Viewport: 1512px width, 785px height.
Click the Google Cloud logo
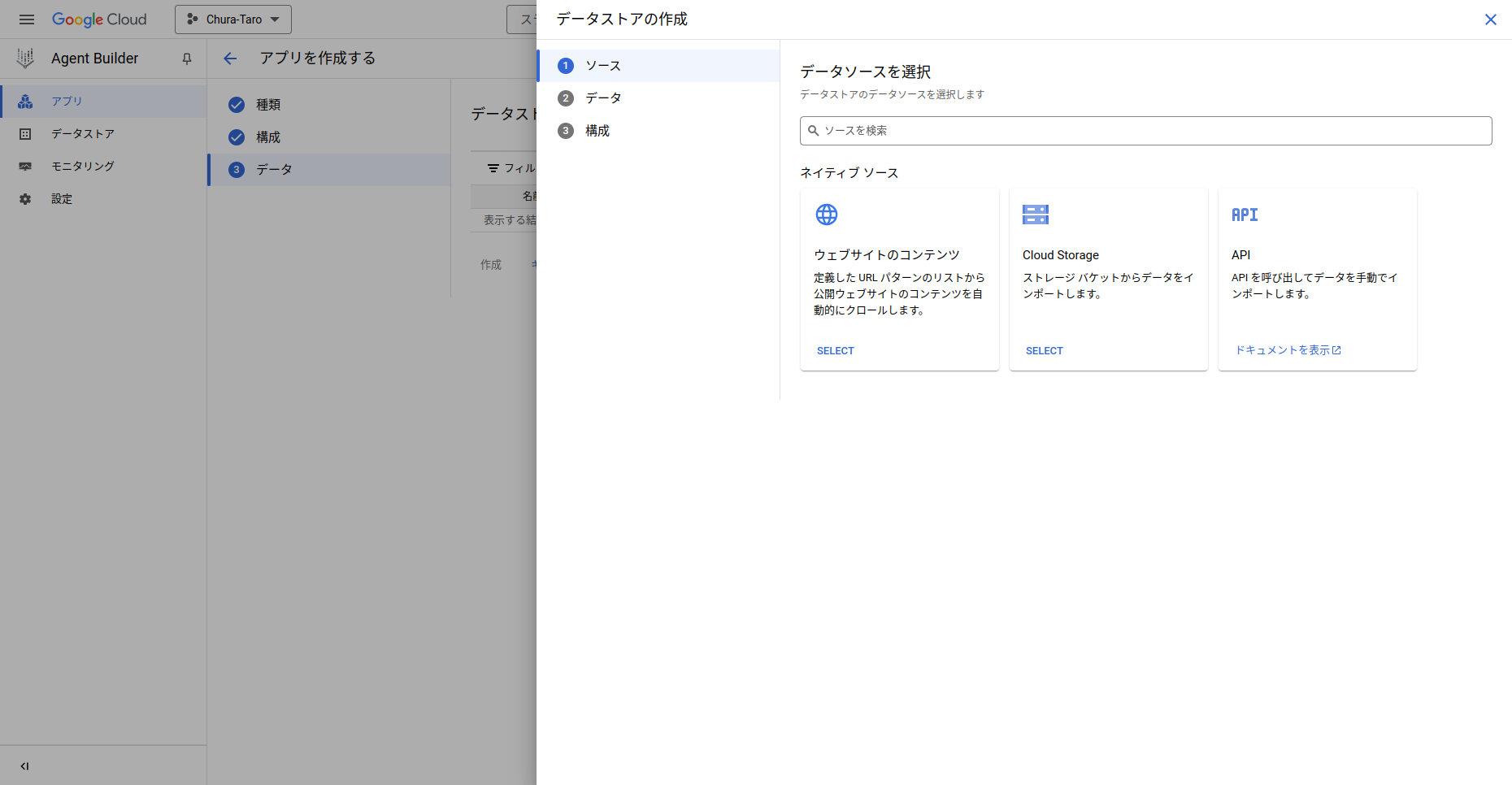click(99, 20)
